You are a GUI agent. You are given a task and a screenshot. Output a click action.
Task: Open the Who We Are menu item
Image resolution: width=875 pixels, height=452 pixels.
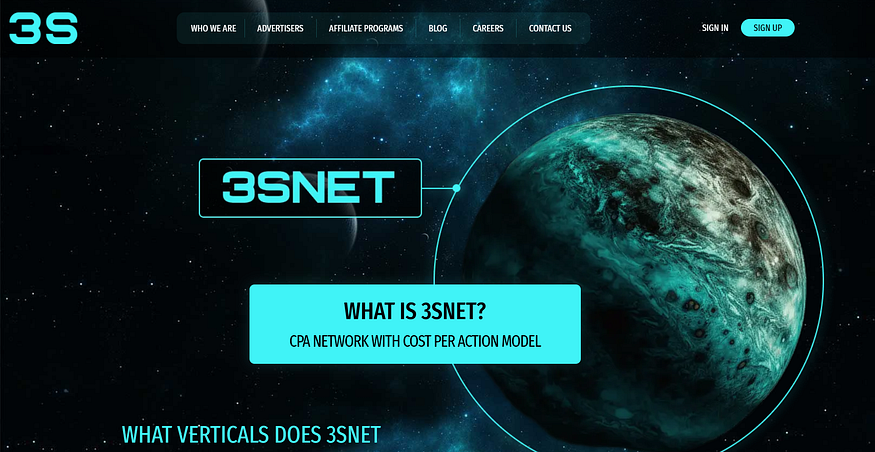pyautogui.click(x=213, y=28)
